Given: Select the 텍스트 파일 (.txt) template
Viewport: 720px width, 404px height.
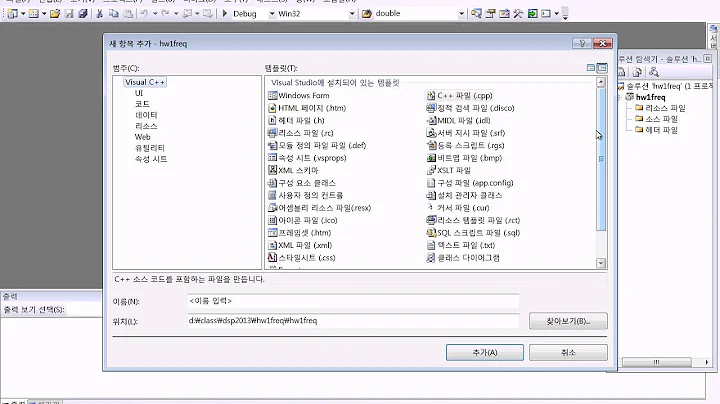Looking at the screenshot, I should tap(461, 245).
